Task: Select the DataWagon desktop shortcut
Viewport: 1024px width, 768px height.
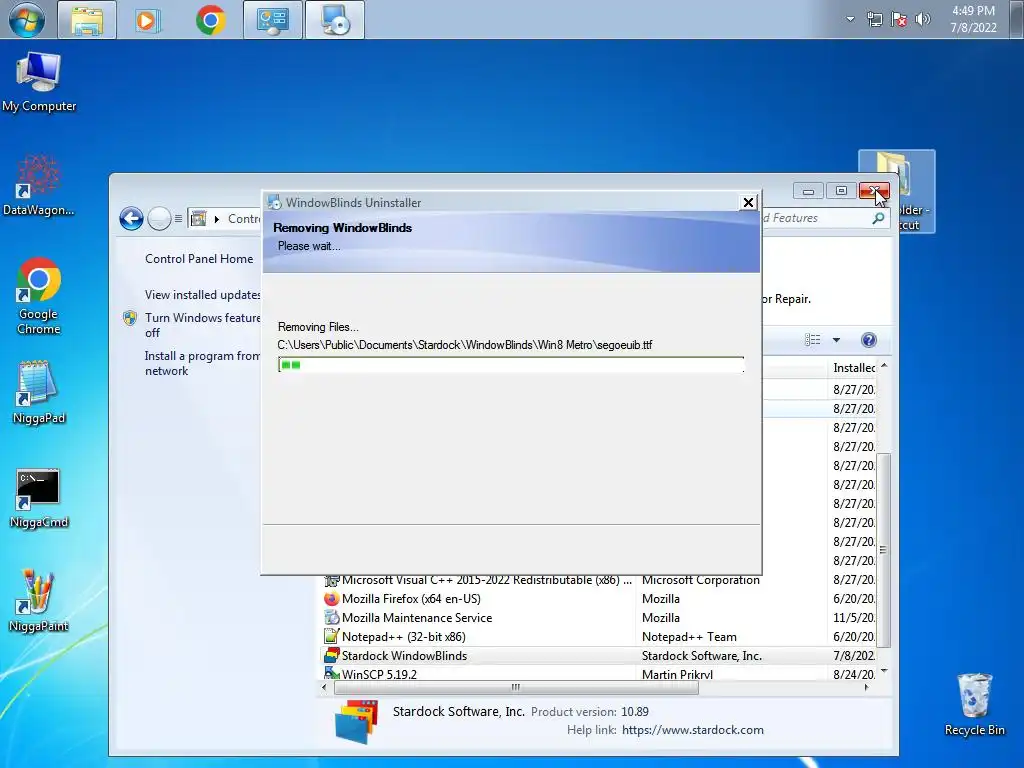Action: tap(39, 185)
